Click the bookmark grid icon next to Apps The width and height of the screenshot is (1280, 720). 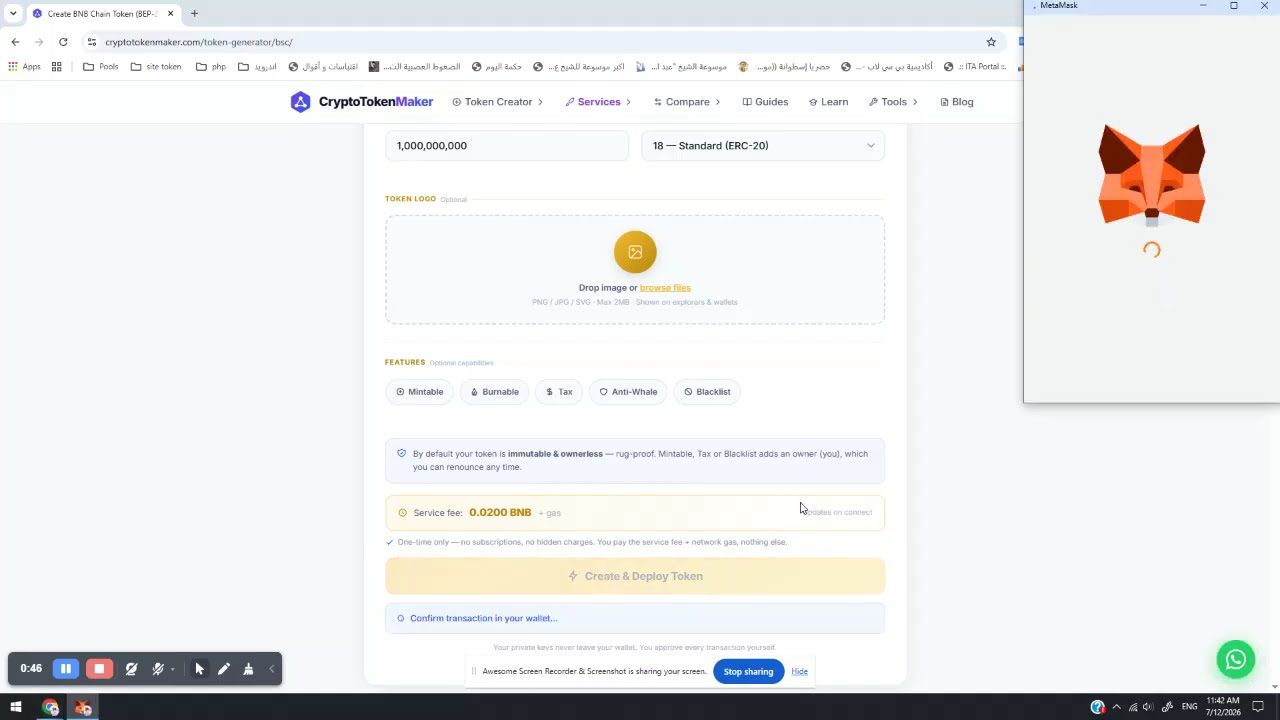tap(57, 67)
